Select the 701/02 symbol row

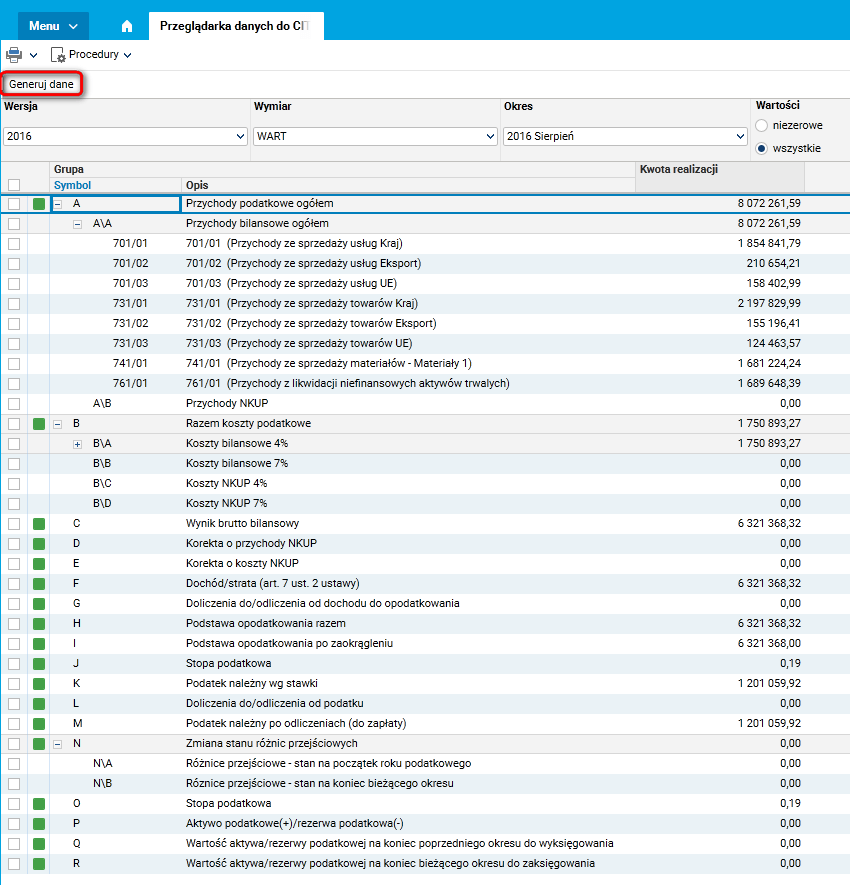[130, 264]
